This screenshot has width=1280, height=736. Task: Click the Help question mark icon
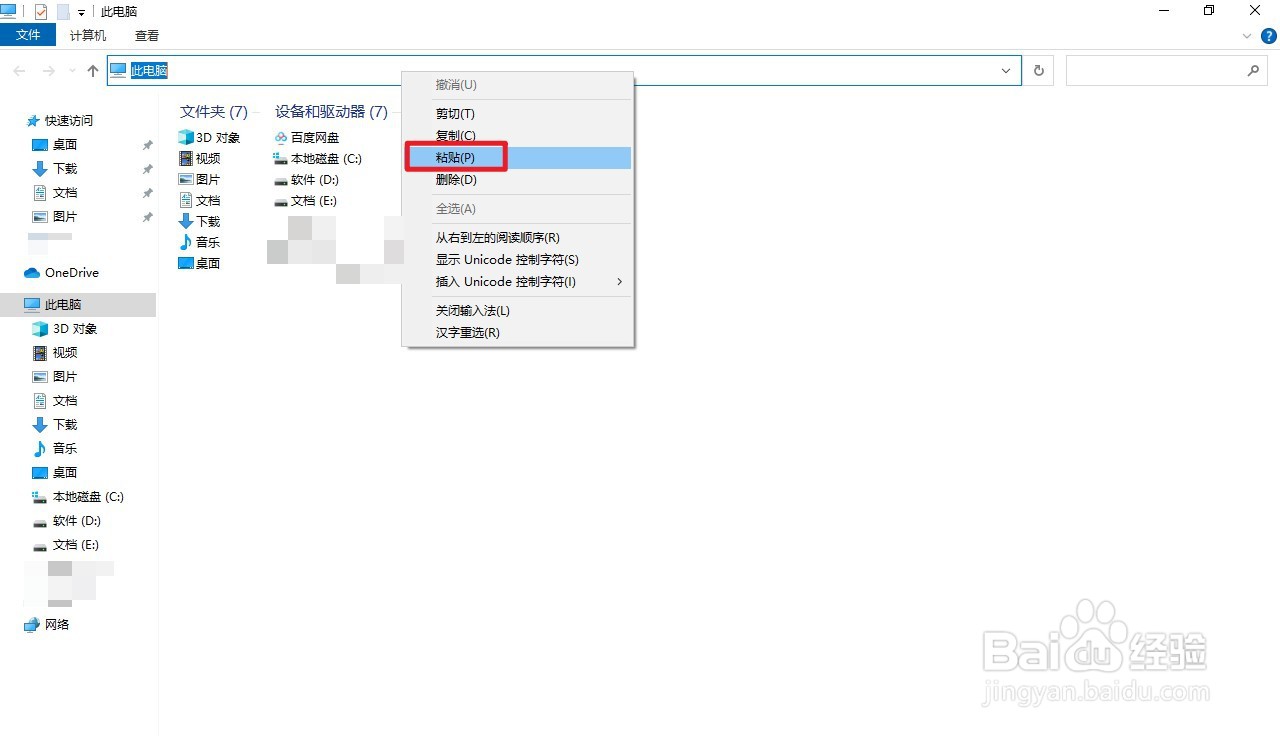1268,35
